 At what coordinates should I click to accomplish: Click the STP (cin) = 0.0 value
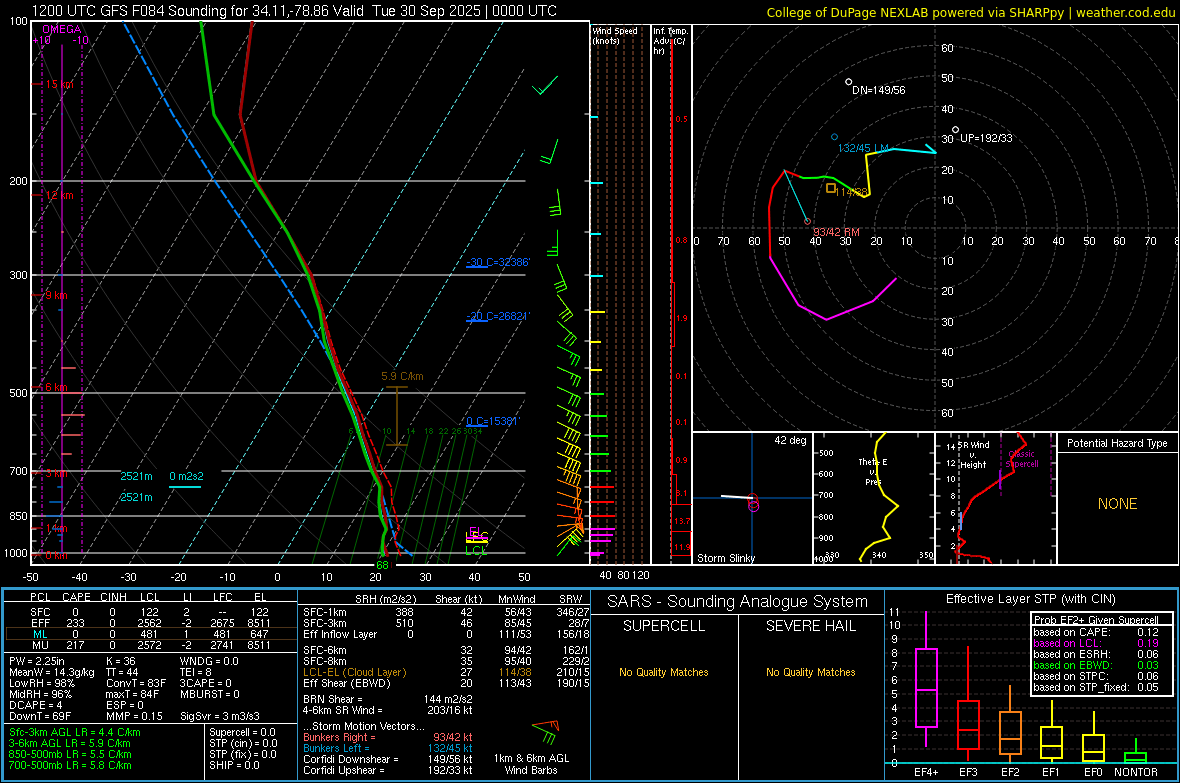[243, 743]
